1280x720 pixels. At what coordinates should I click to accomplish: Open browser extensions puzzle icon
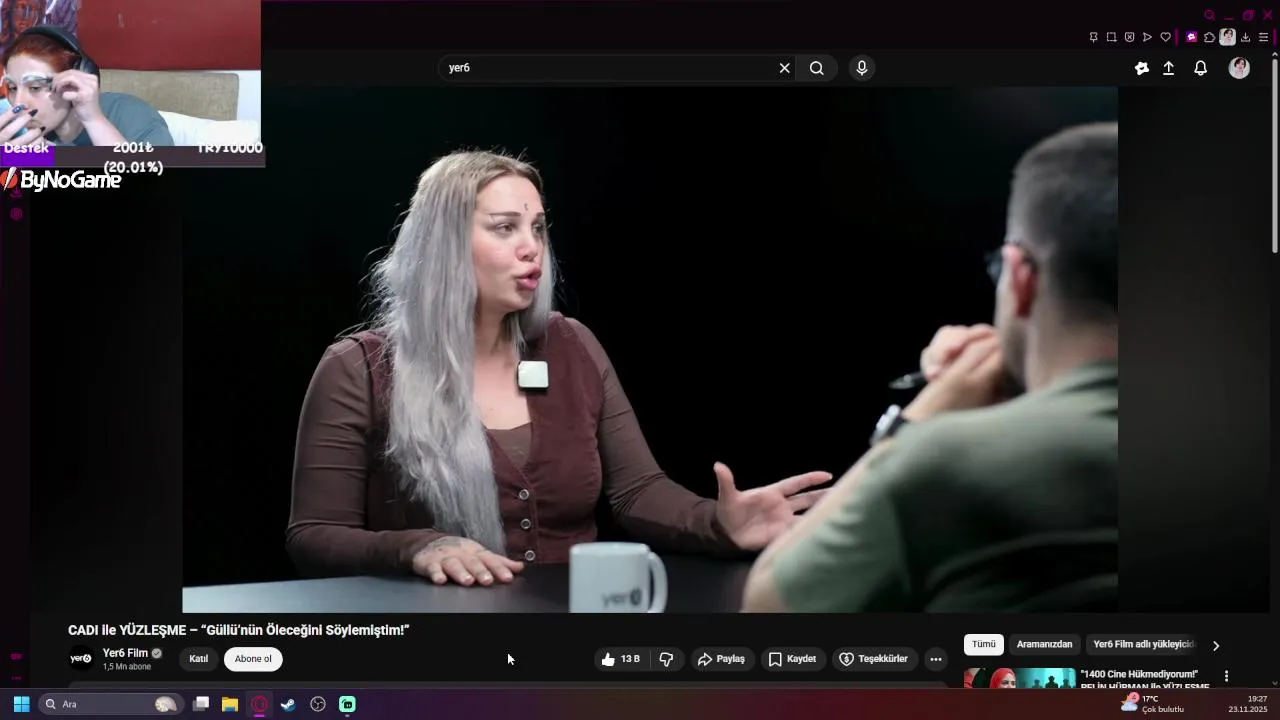tap(1209, 37)
